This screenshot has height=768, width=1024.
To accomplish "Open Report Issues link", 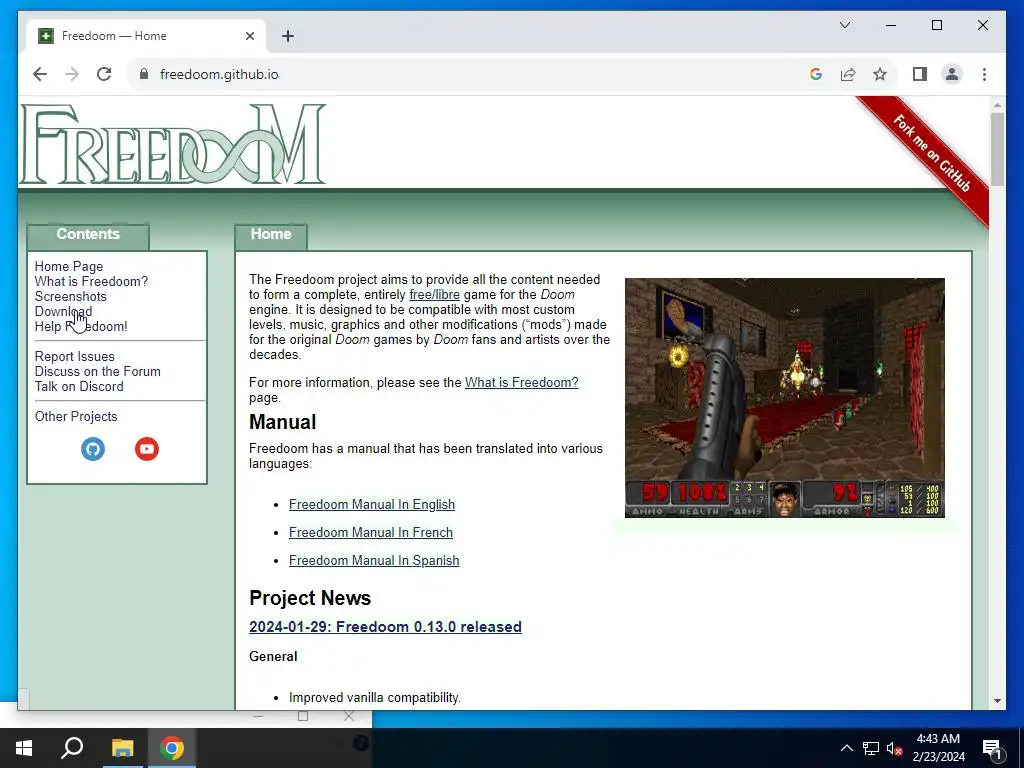I will (x=74, y=357).
